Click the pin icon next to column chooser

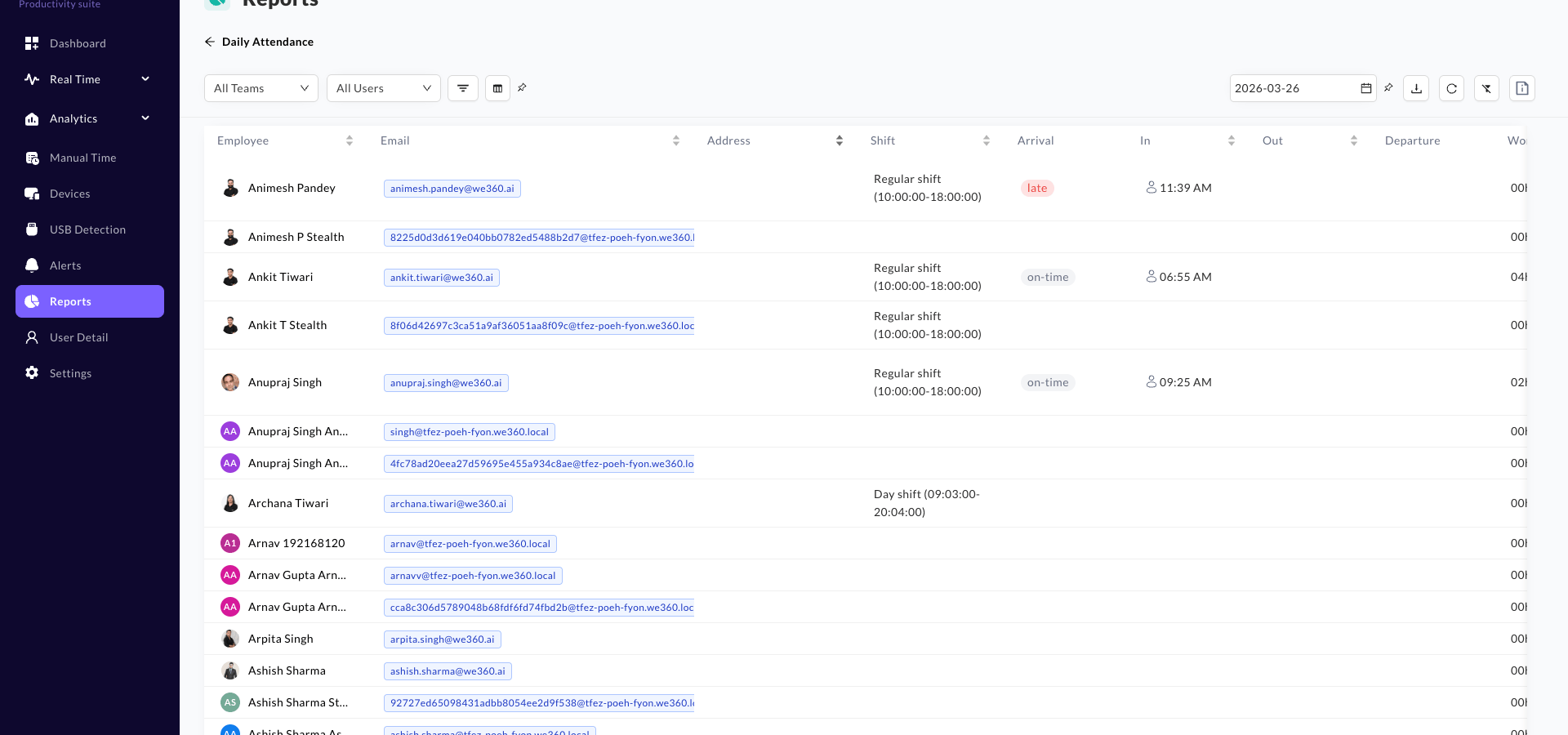point(522,87)
